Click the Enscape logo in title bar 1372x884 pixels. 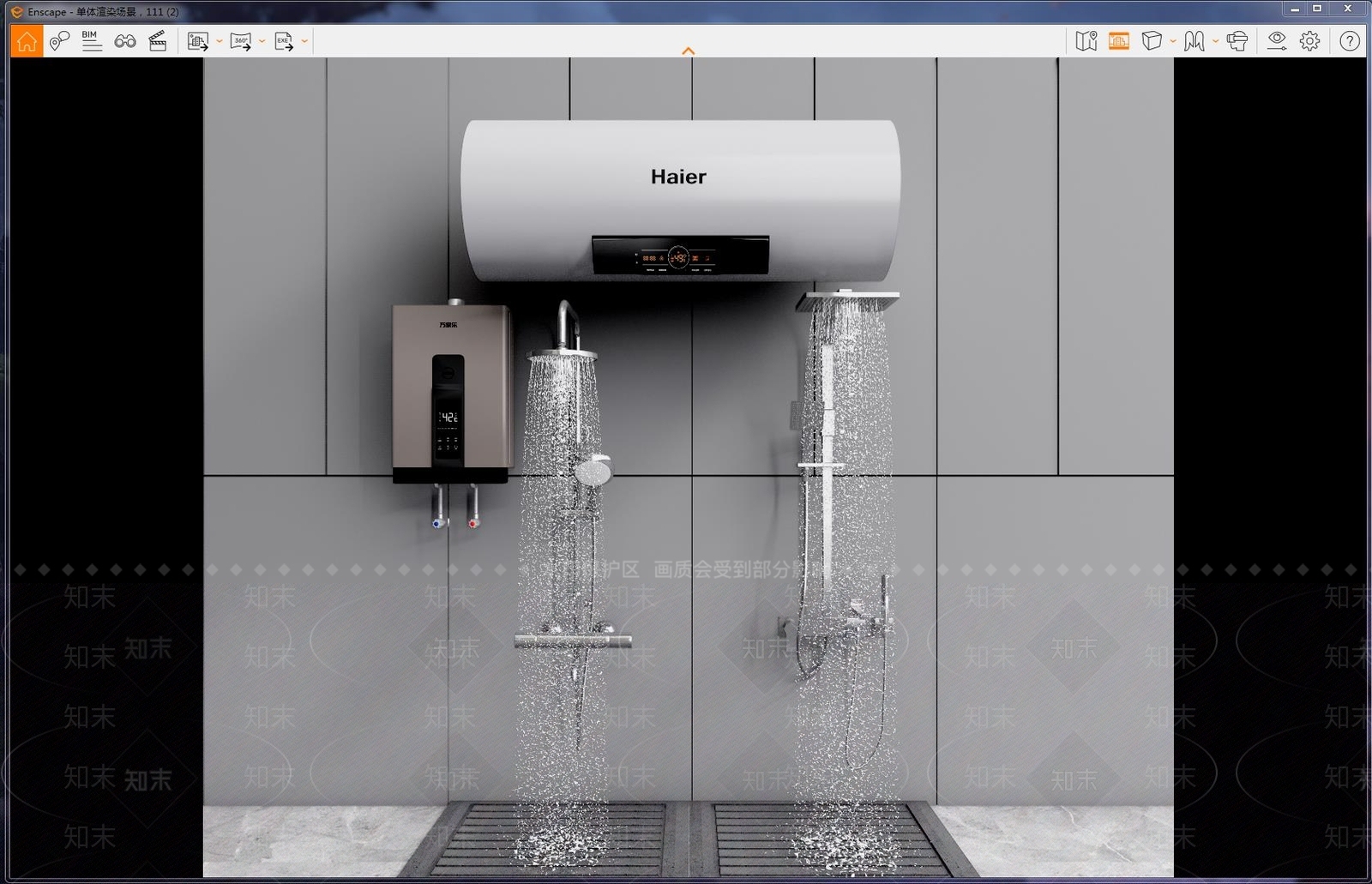click(x=16, y=12)
